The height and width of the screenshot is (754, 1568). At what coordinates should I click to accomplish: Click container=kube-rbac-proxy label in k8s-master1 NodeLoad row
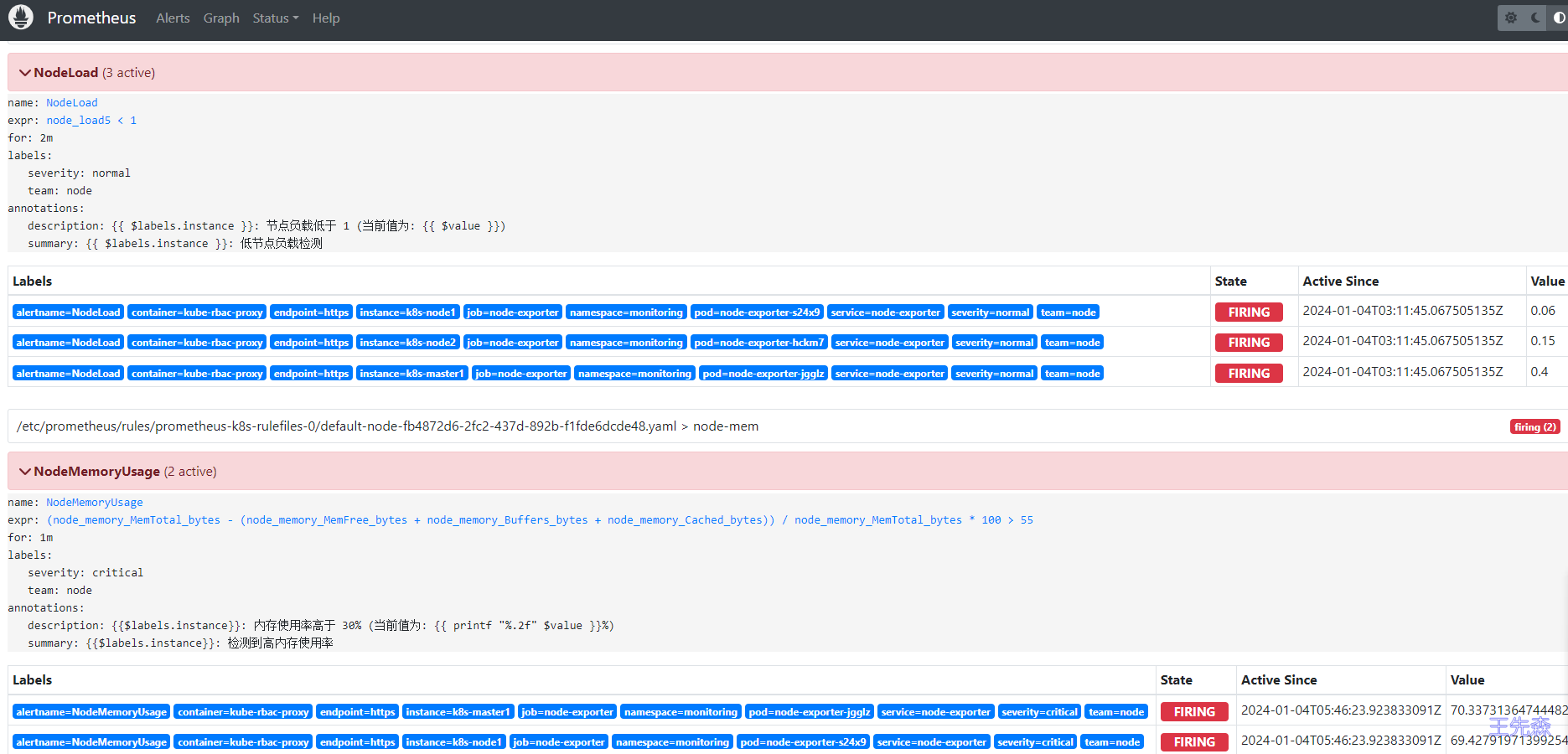click(x=197, y=374)
